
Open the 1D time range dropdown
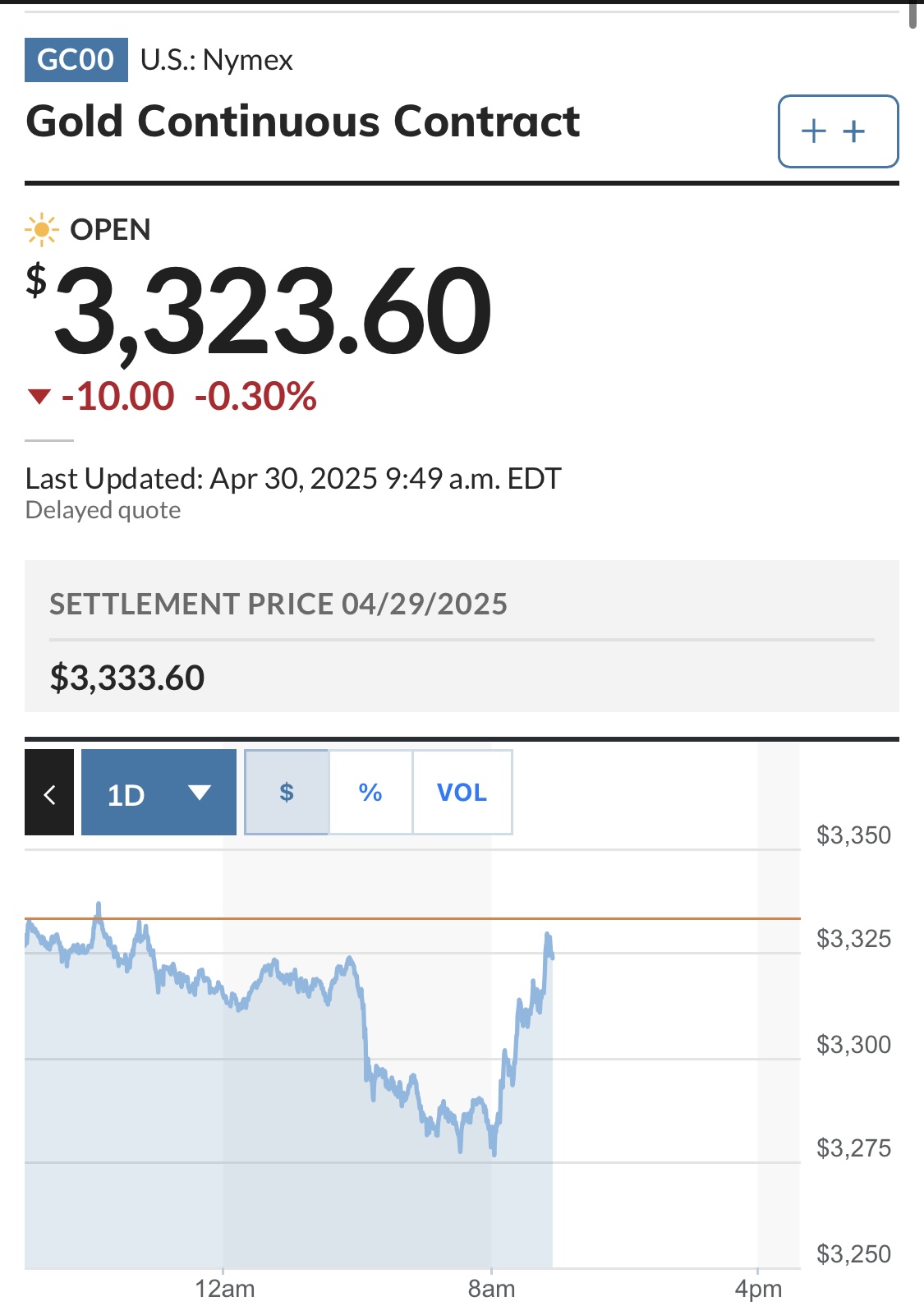coord(159,793)
